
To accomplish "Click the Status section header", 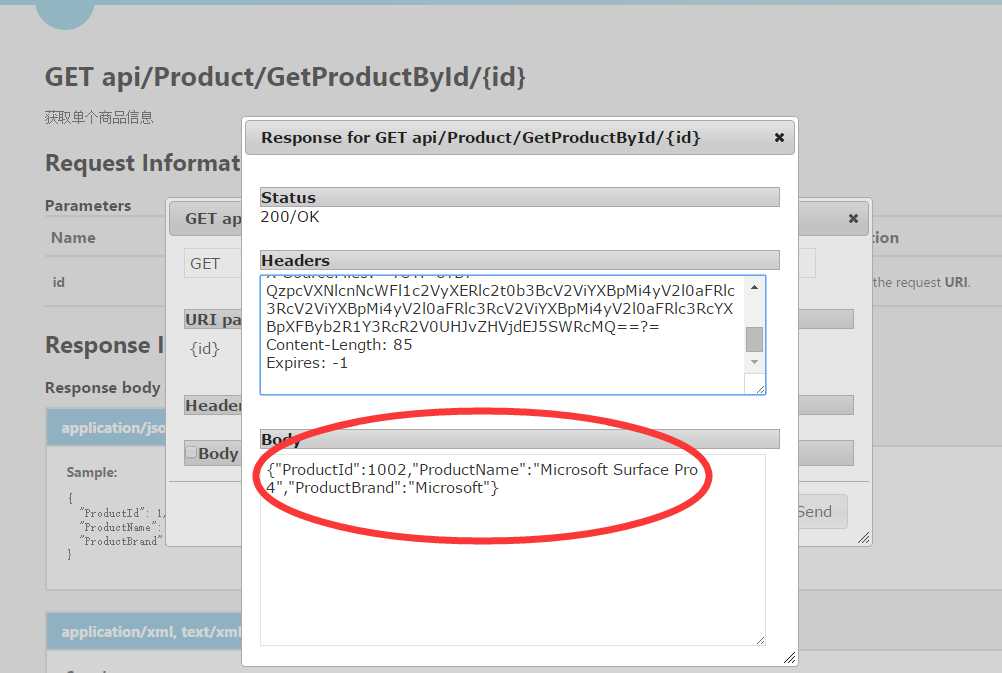I will pyautogui.click(x=520, y=197).
